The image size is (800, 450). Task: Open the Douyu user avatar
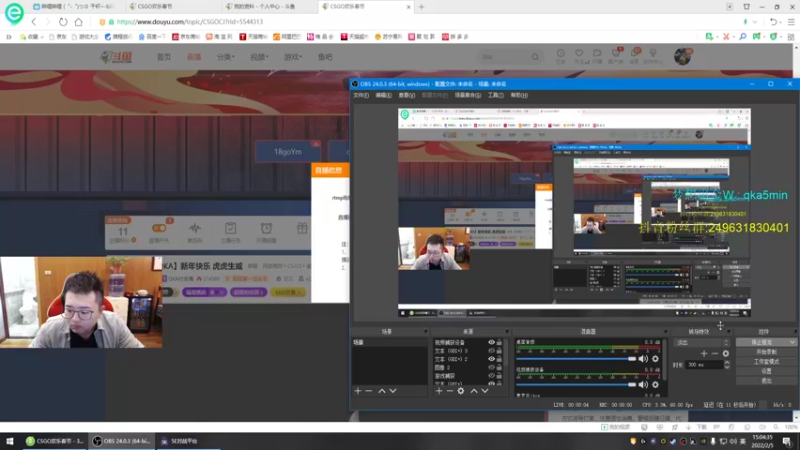coord(682,56)
